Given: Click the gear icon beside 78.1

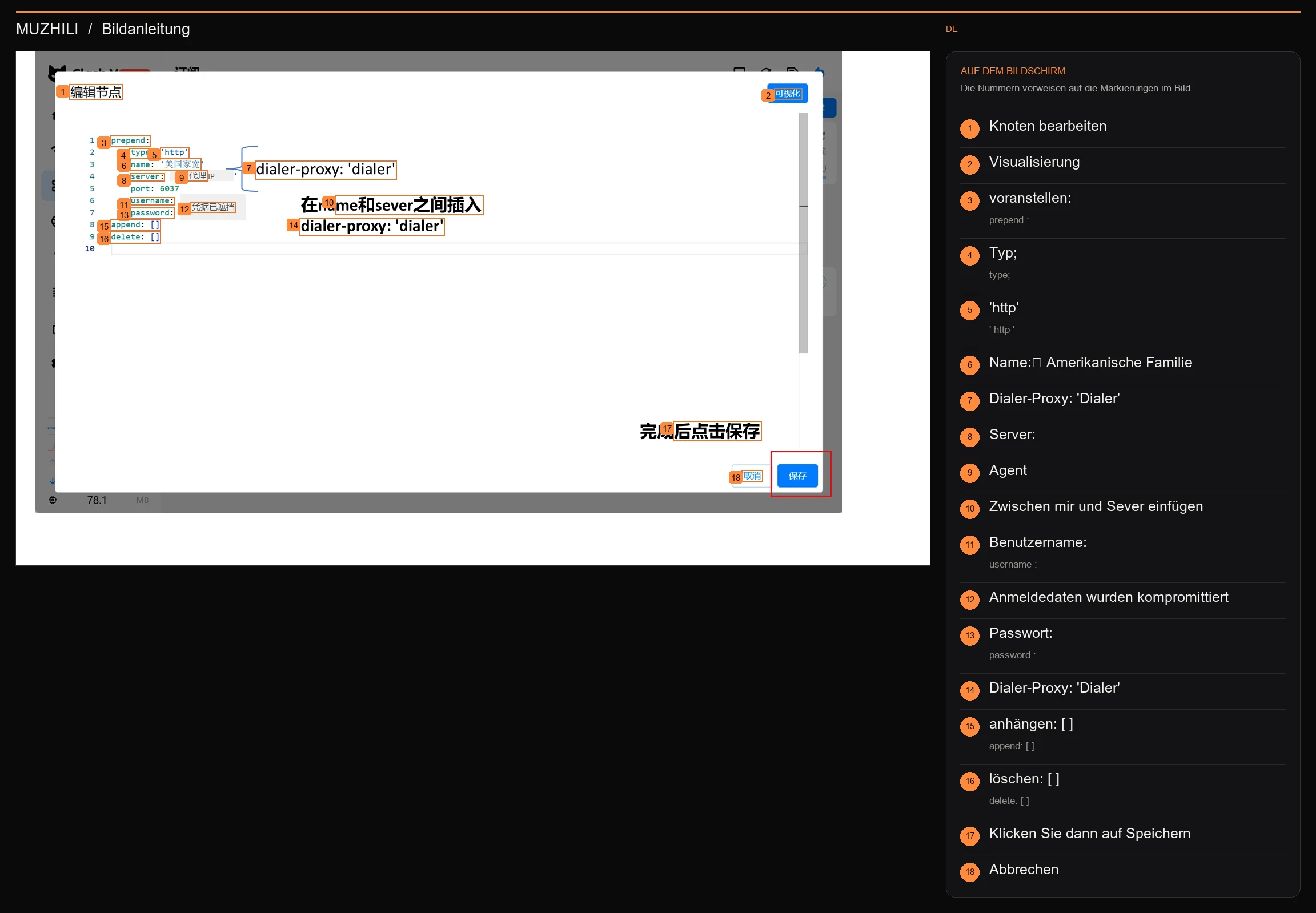Looking at the screenshot, I should [x=53, y=500].
